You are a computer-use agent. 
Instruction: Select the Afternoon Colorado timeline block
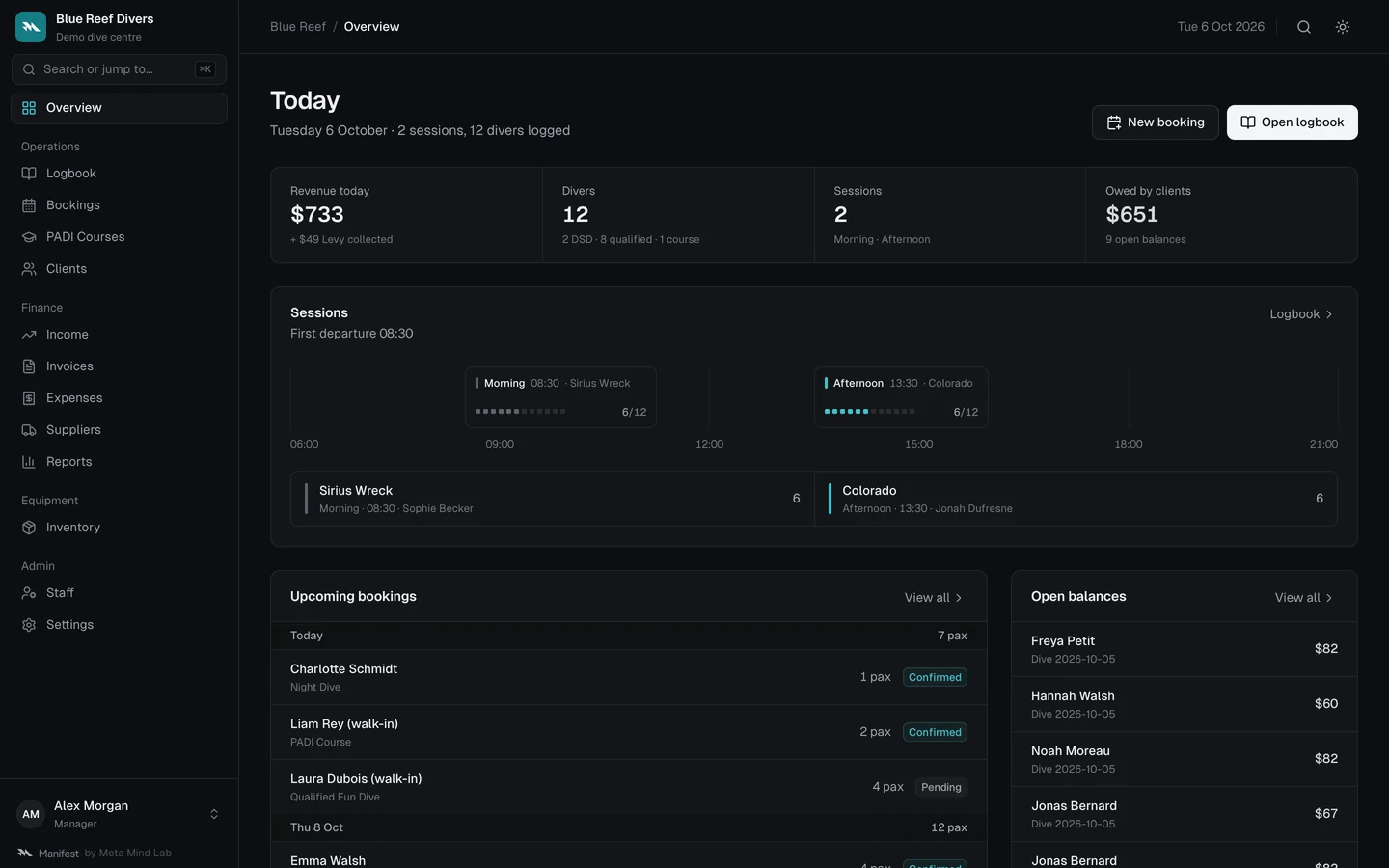tap(901, 397)
